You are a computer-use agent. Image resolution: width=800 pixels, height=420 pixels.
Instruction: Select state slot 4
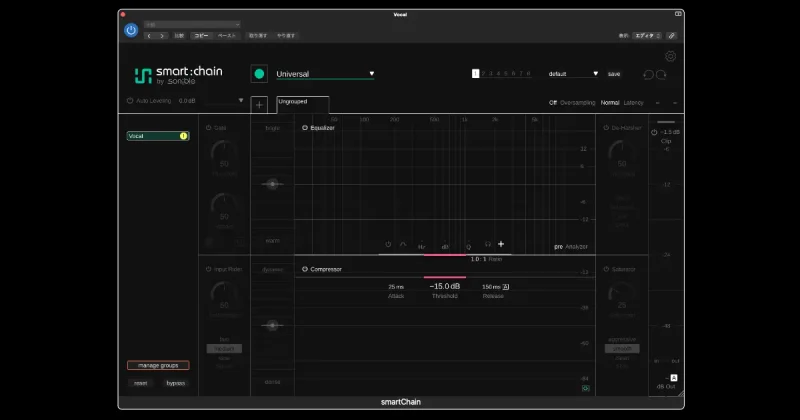(498, 73)
